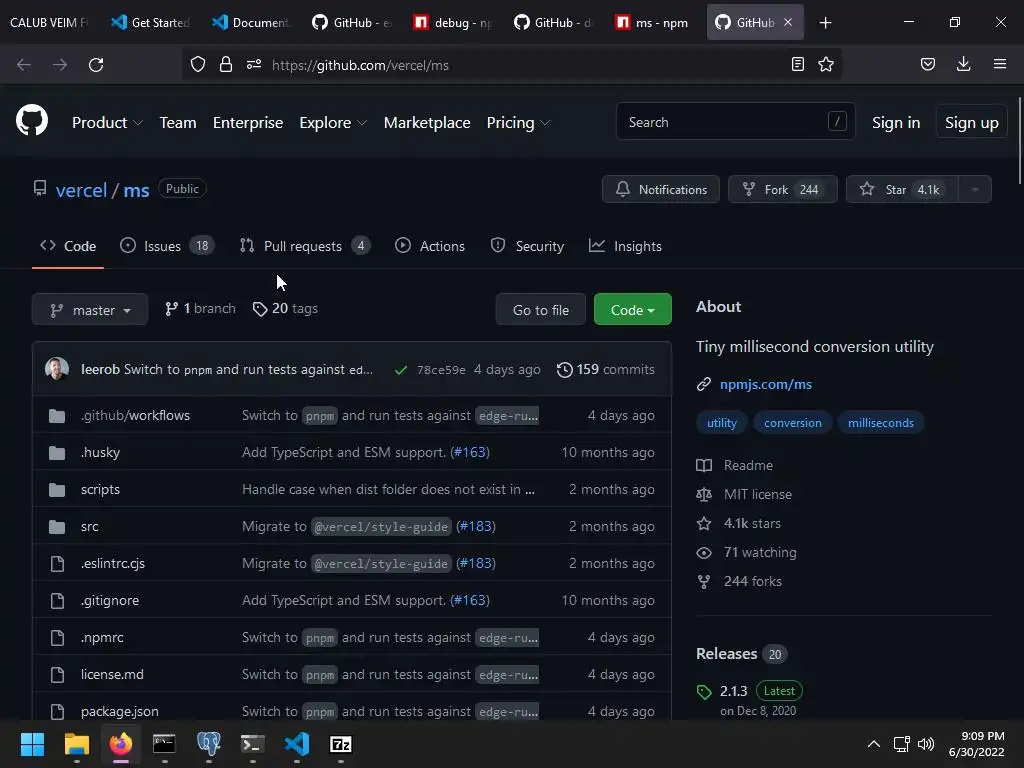Click the Sign in link
Viewport: 1024px width, 768px height.
point(896,123)
